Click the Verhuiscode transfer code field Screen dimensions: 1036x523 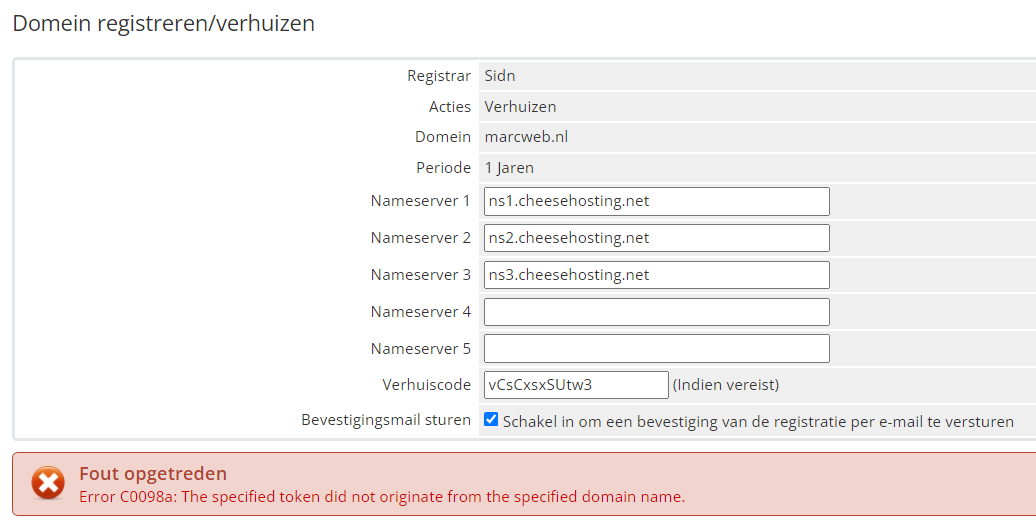point(575,385)
